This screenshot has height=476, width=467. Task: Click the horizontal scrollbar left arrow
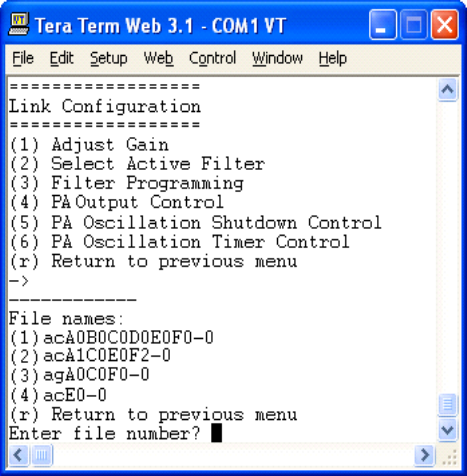pyautogui.click(x=18, y=455)
